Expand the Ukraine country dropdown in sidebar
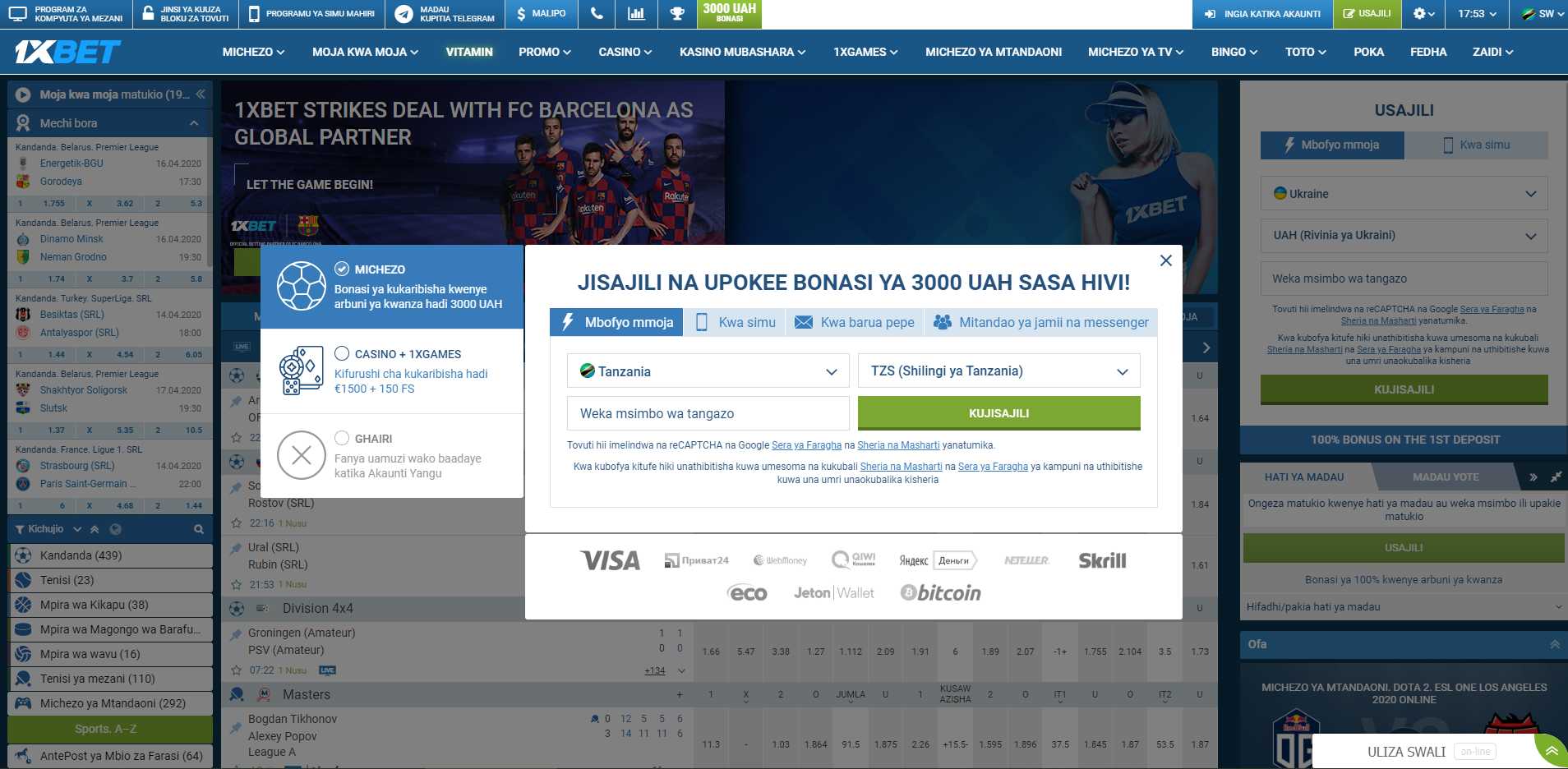 click(x=1404, y=194)
